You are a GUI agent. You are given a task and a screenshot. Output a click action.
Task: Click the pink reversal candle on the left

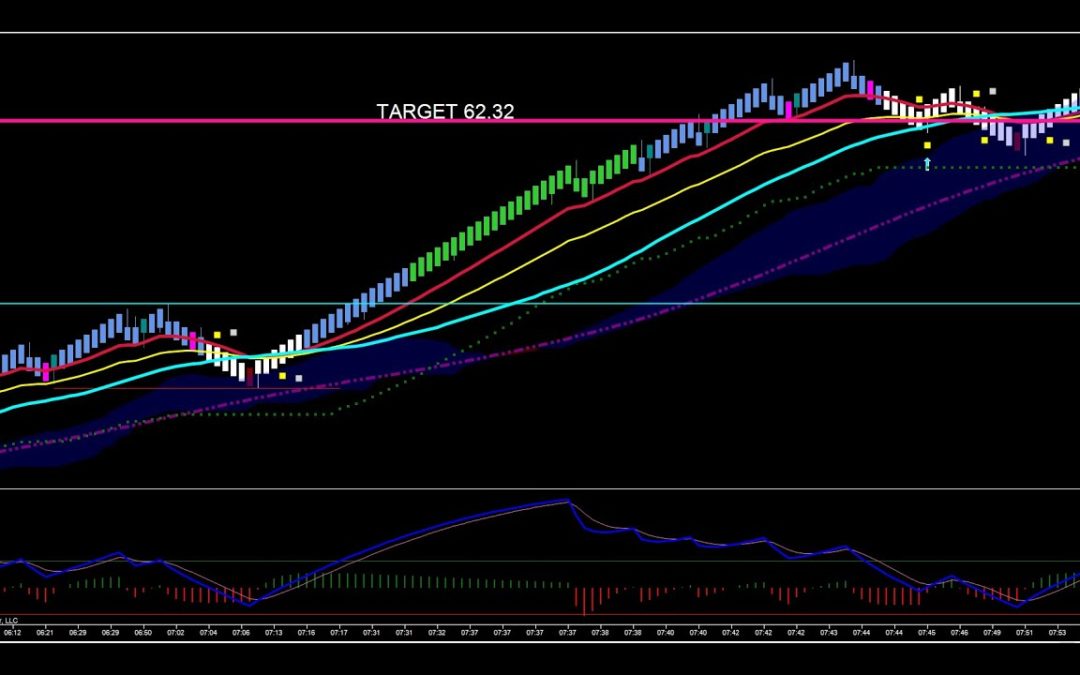45,371
